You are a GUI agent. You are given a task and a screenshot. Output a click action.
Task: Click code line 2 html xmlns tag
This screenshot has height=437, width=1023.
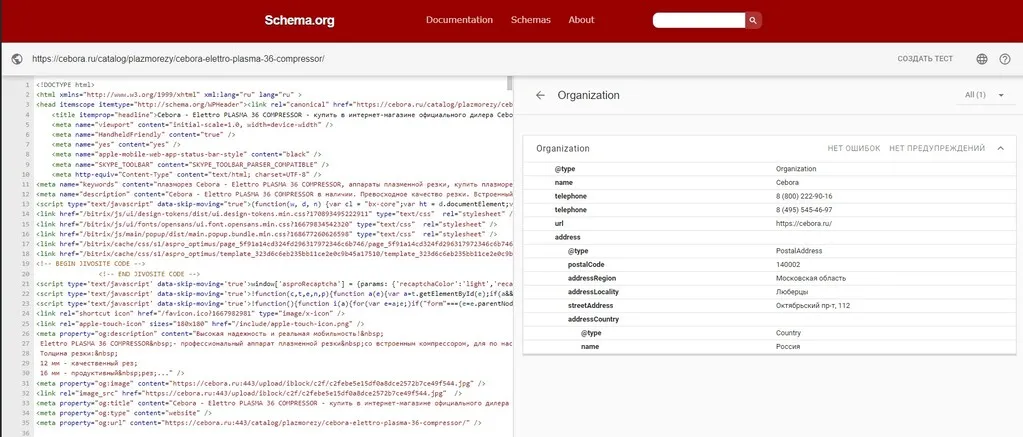click(x=168, y=95)
